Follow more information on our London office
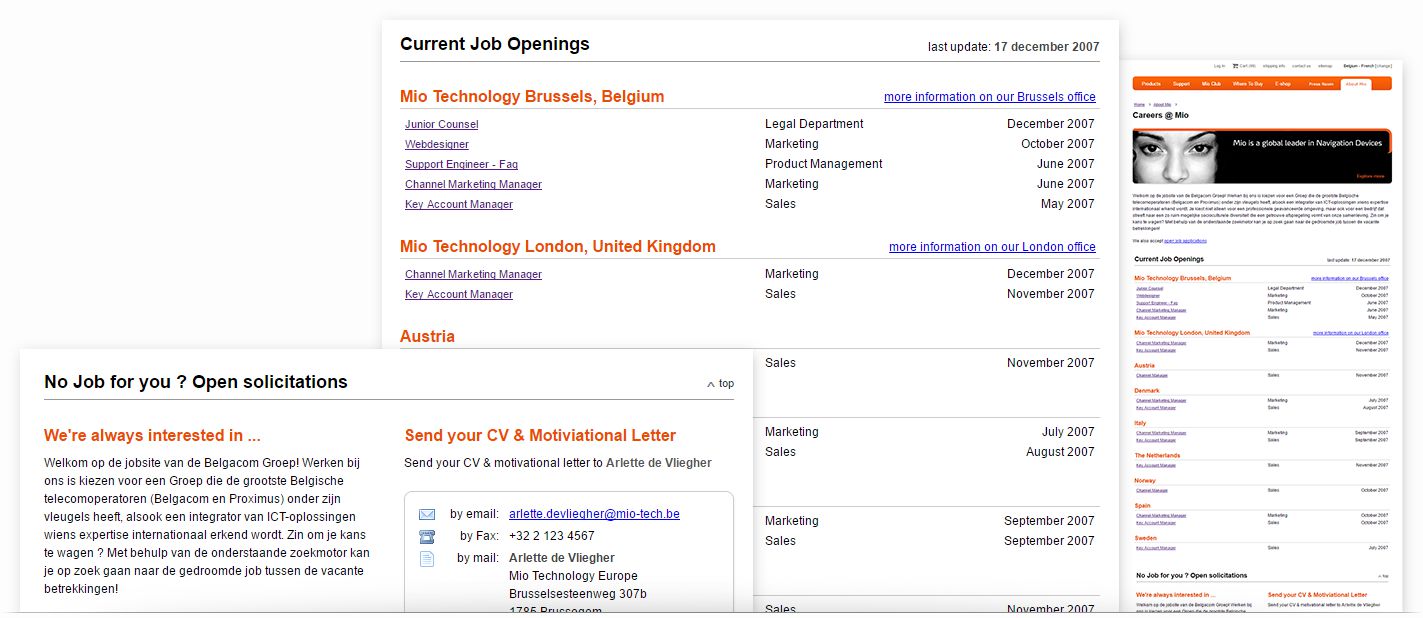 (x=992, y=247)
